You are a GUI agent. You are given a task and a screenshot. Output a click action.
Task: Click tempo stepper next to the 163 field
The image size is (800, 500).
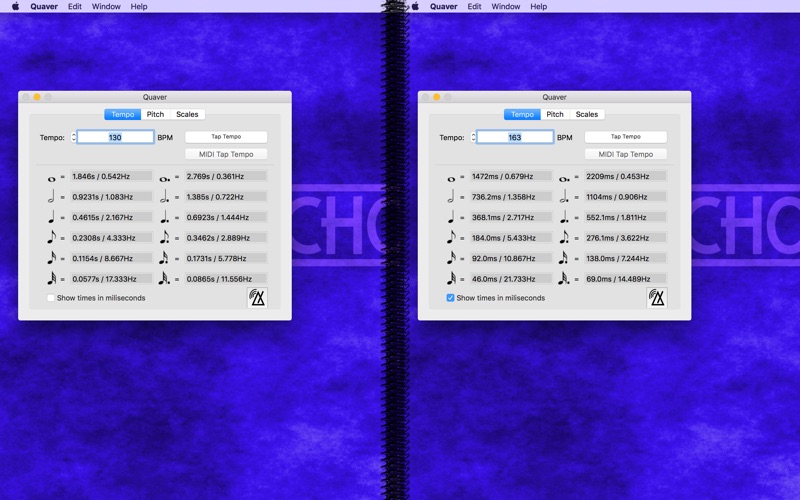click(473, 137)
